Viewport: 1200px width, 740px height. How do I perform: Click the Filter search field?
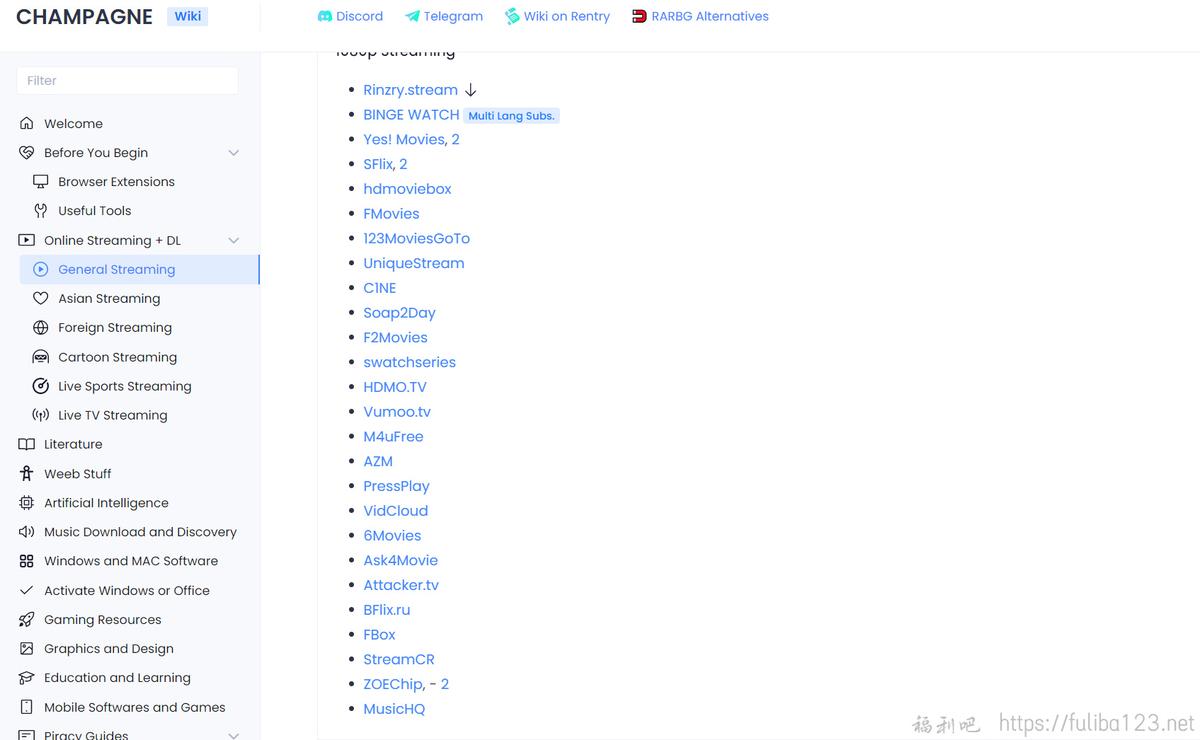(127, 80)
